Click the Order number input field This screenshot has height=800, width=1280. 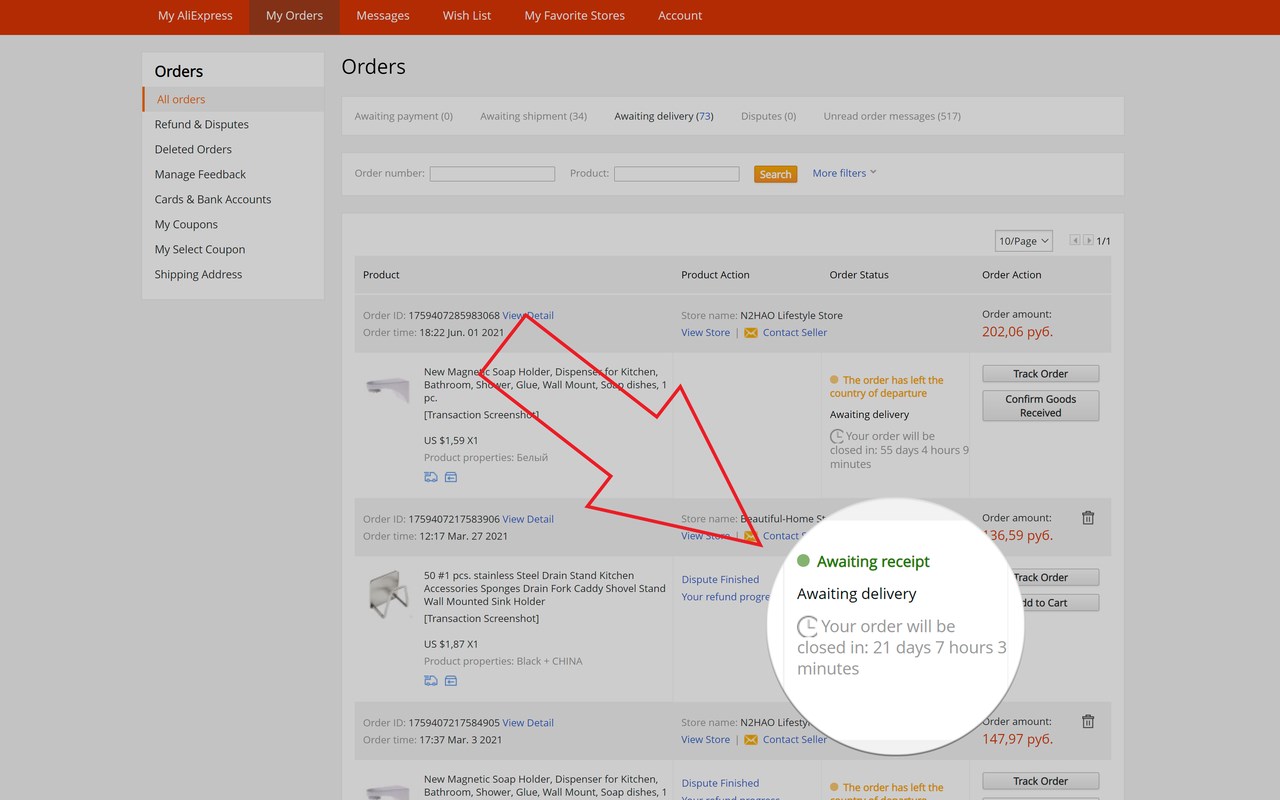pos(492,174)
